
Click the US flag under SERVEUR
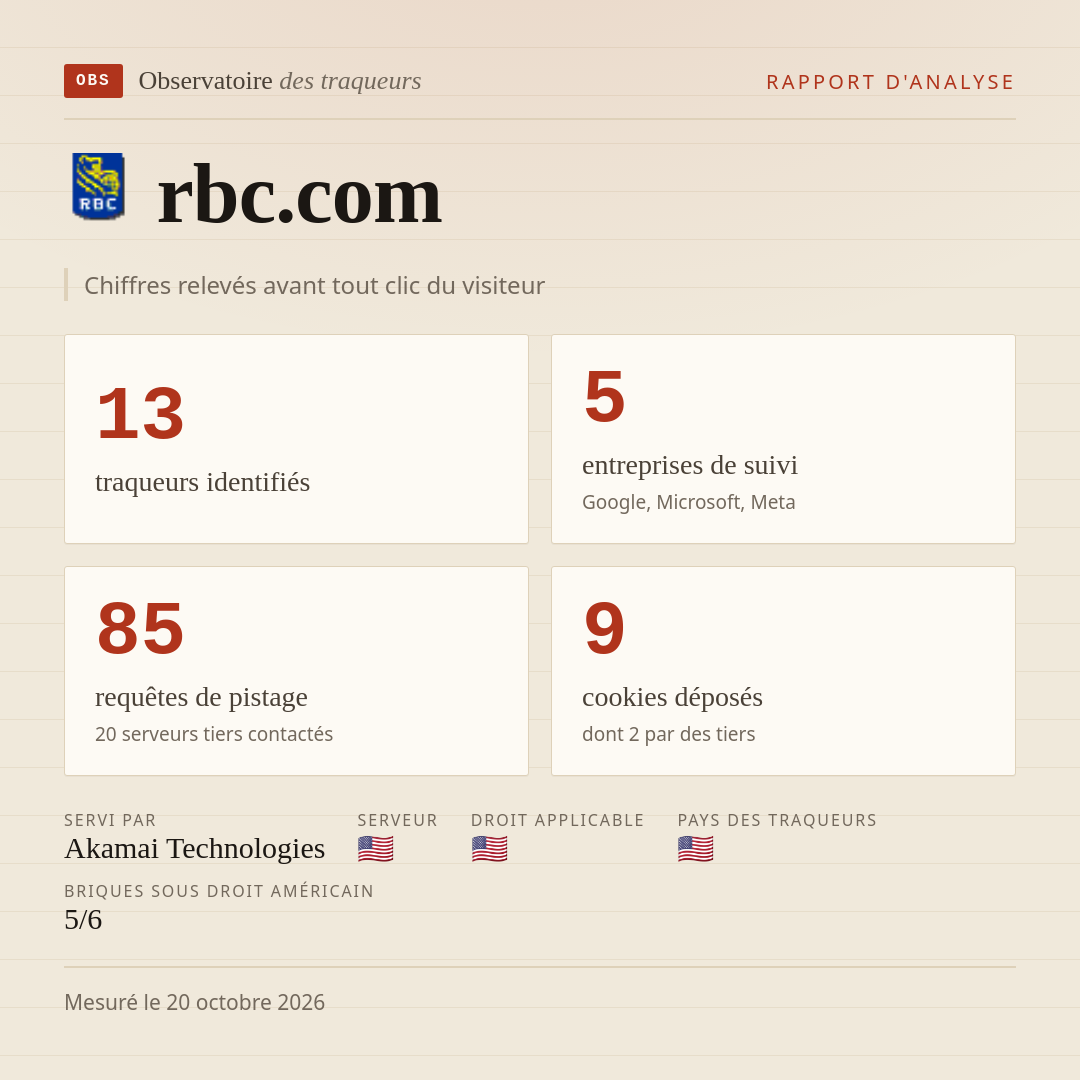[x=375, y=849]
